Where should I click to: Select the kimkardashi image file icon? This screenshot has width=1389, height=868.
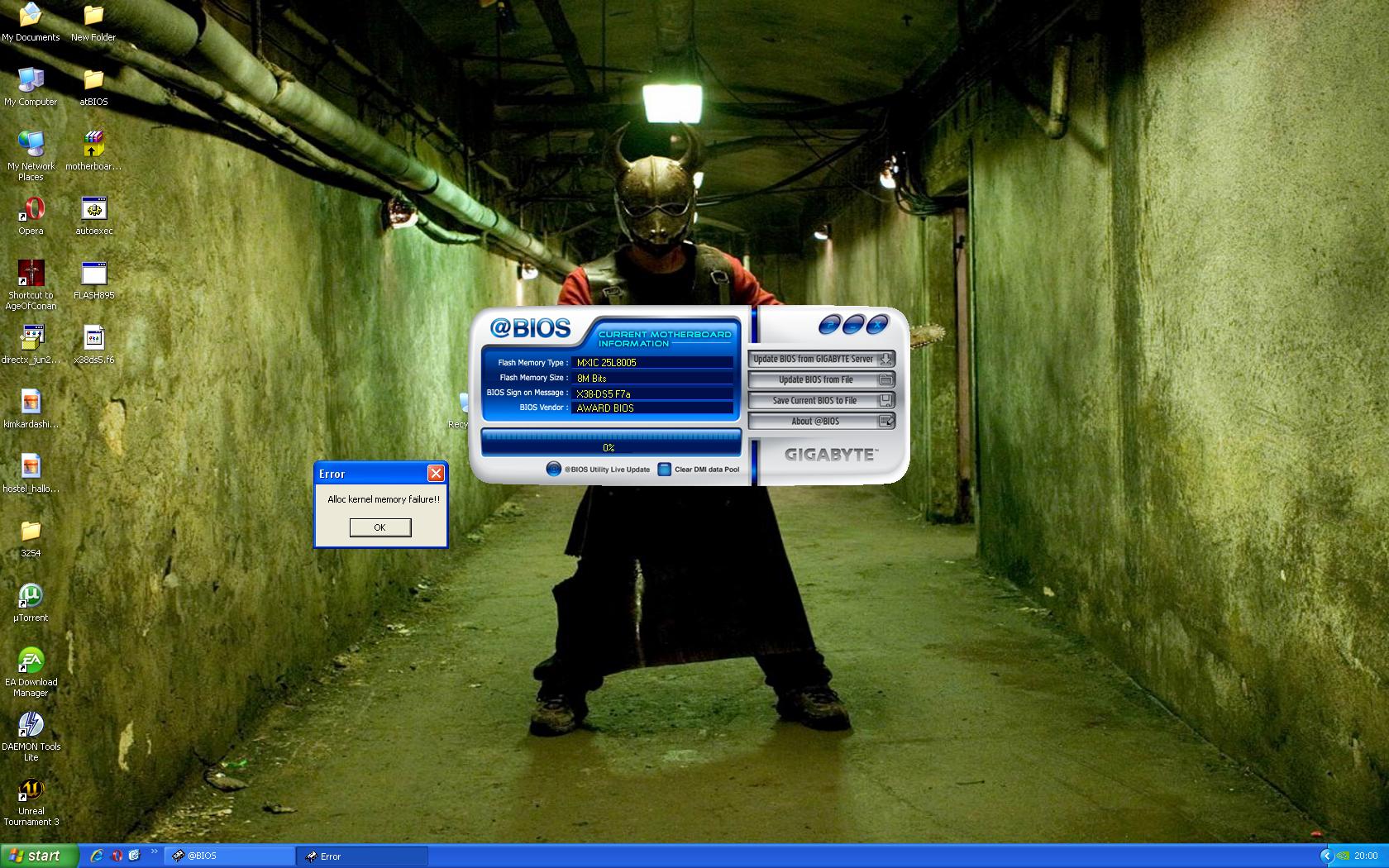[31, 409]
